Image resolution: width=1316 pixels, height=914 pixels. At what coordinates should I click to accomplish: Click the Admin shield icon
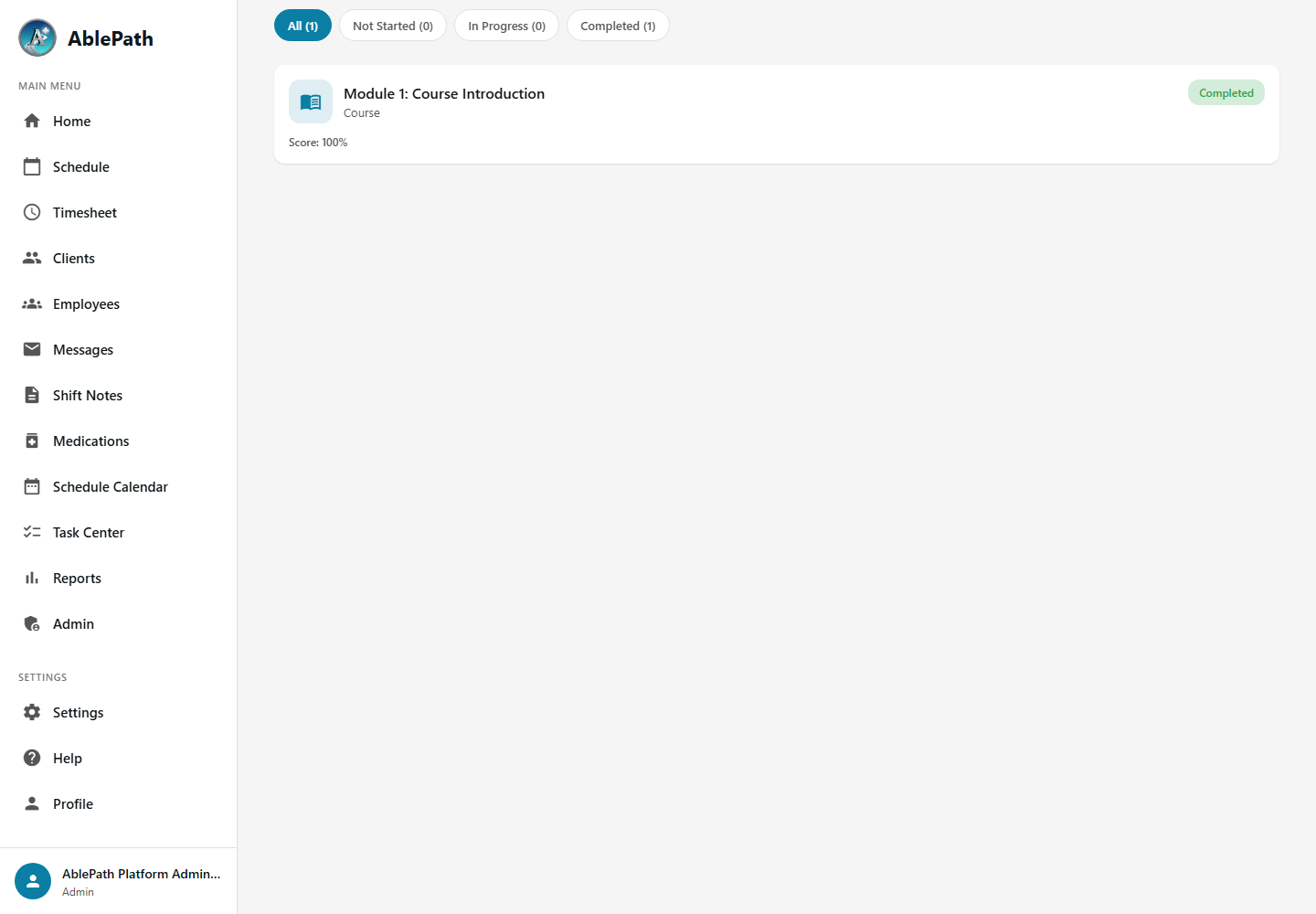32,623
